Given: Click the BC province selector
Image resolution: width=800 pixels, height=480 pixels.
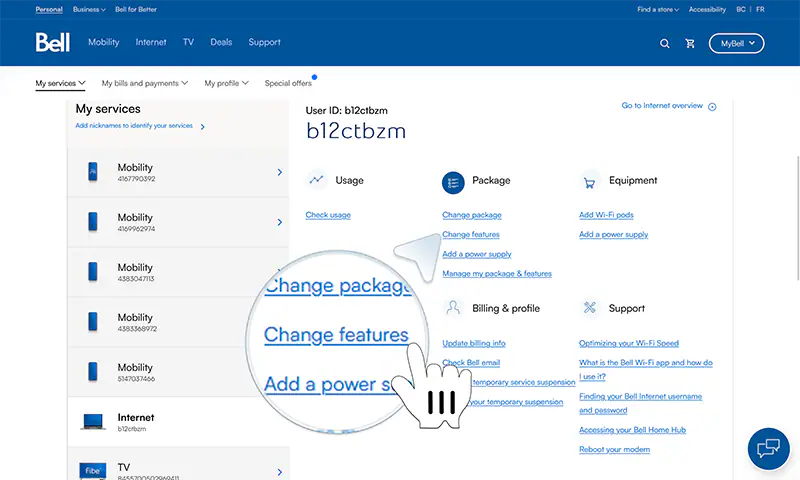Looking at the screenshot, I should coord(741,9).
